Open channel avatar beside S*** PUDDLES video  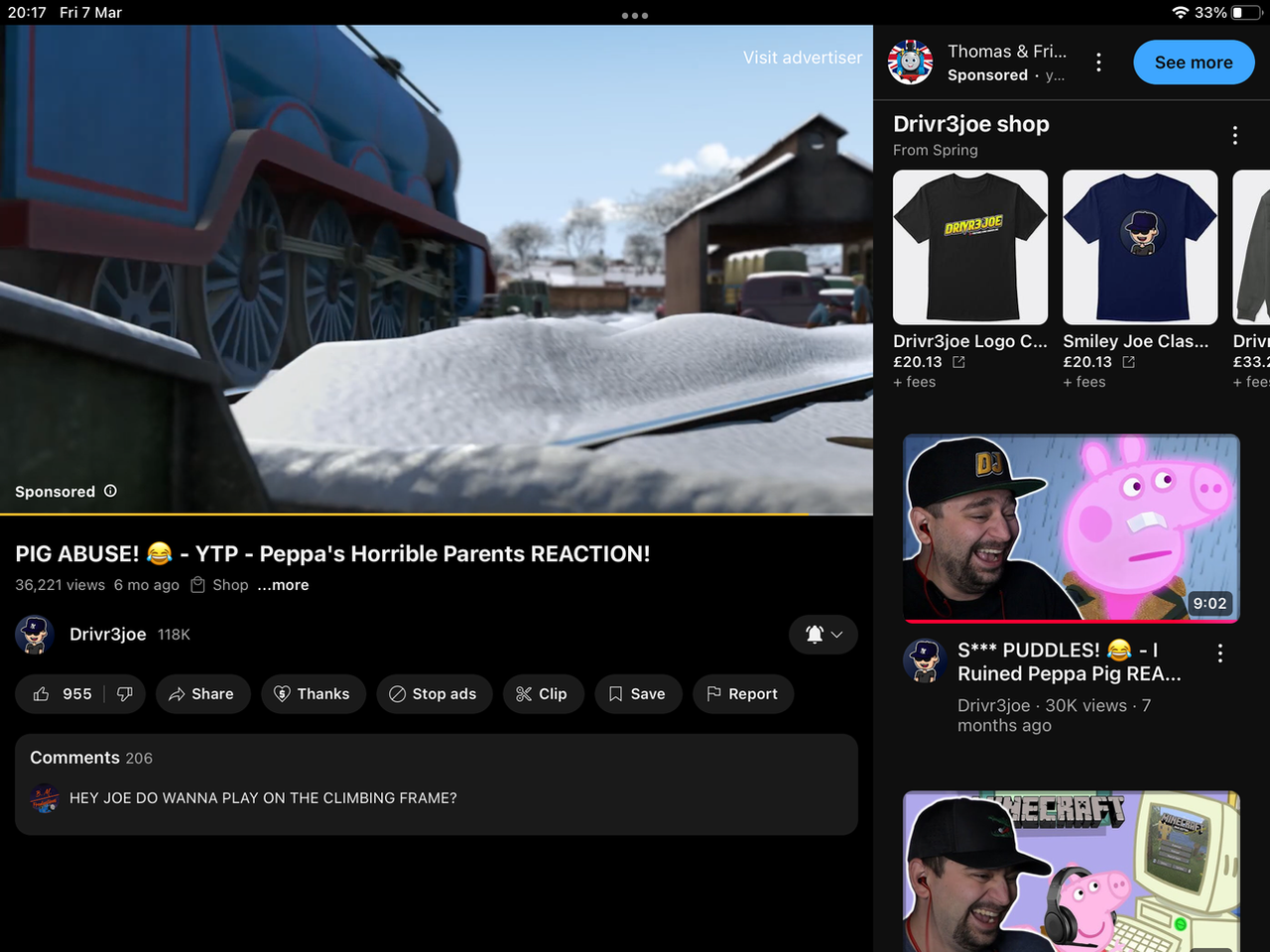pos(925,661)
